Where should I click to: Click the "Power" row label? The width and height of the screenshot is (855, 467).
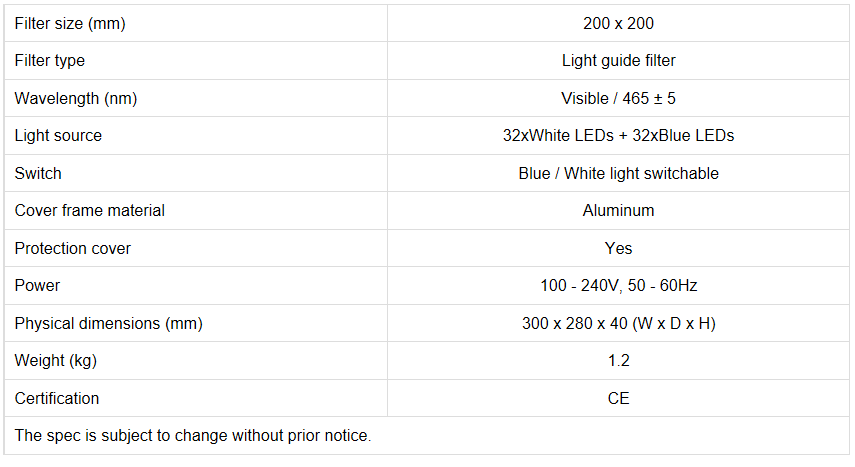click(x=37, y=286)
